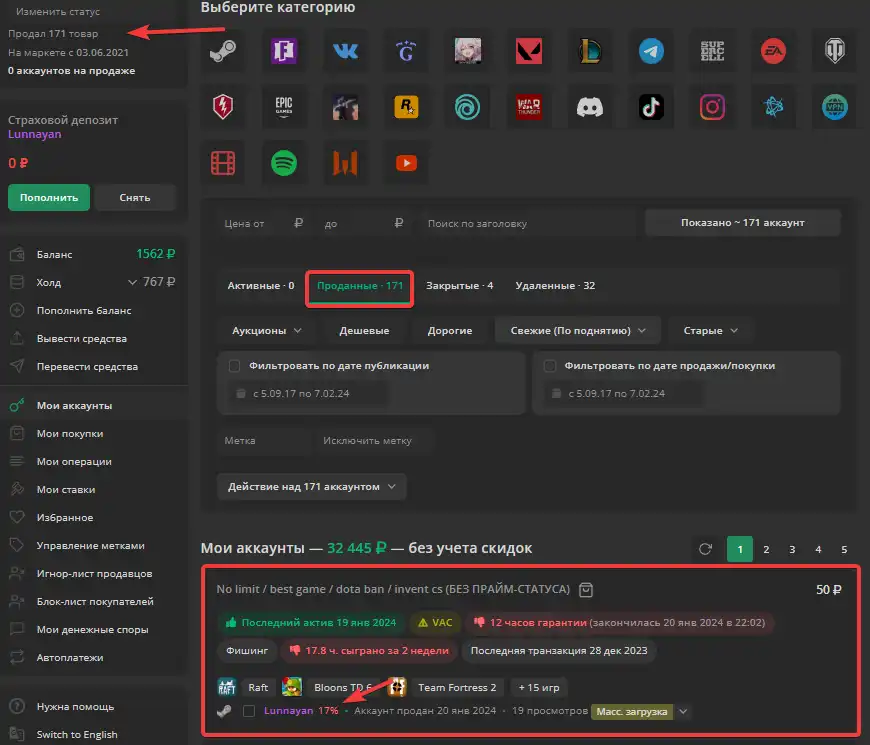Select the Instagram category icon
870x745 pixels.
coord(712,107)
